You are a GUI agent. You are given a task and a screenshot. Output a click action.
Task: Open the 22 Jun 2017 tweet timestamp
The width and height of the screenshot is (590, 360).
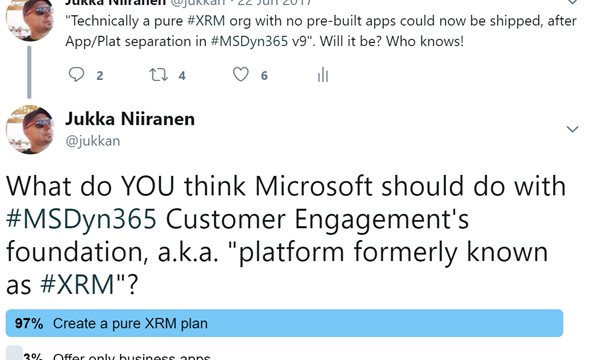pyautogui.click(x=275, y=3)
